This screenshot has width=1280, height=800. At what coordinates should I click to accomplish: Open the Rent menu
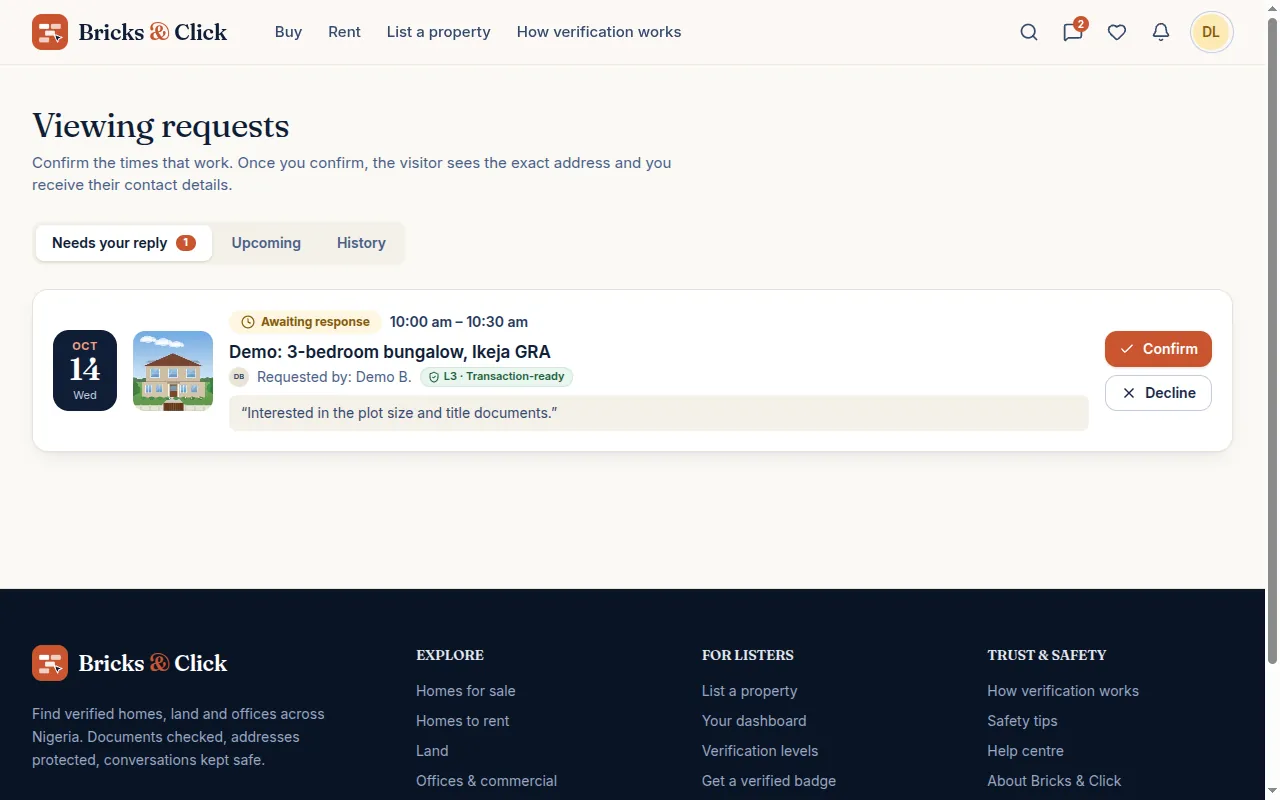(344, 32)
